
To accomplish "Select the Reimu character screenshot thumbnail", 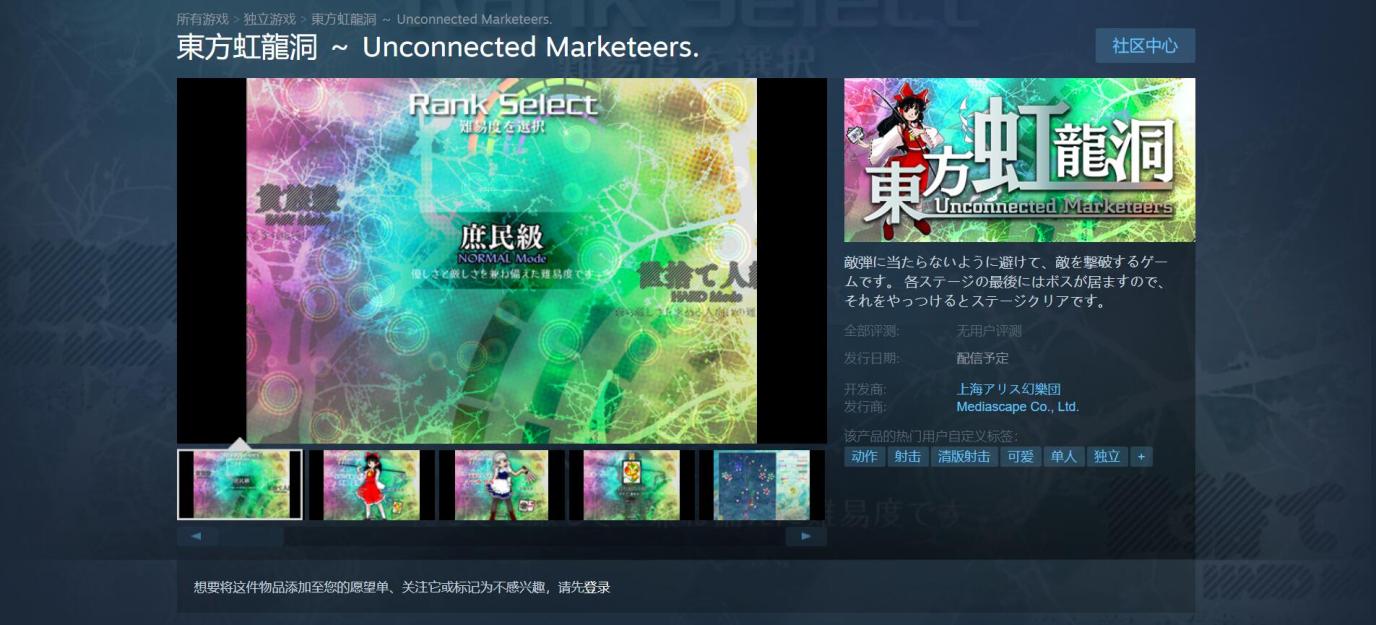I will (371, 485).
